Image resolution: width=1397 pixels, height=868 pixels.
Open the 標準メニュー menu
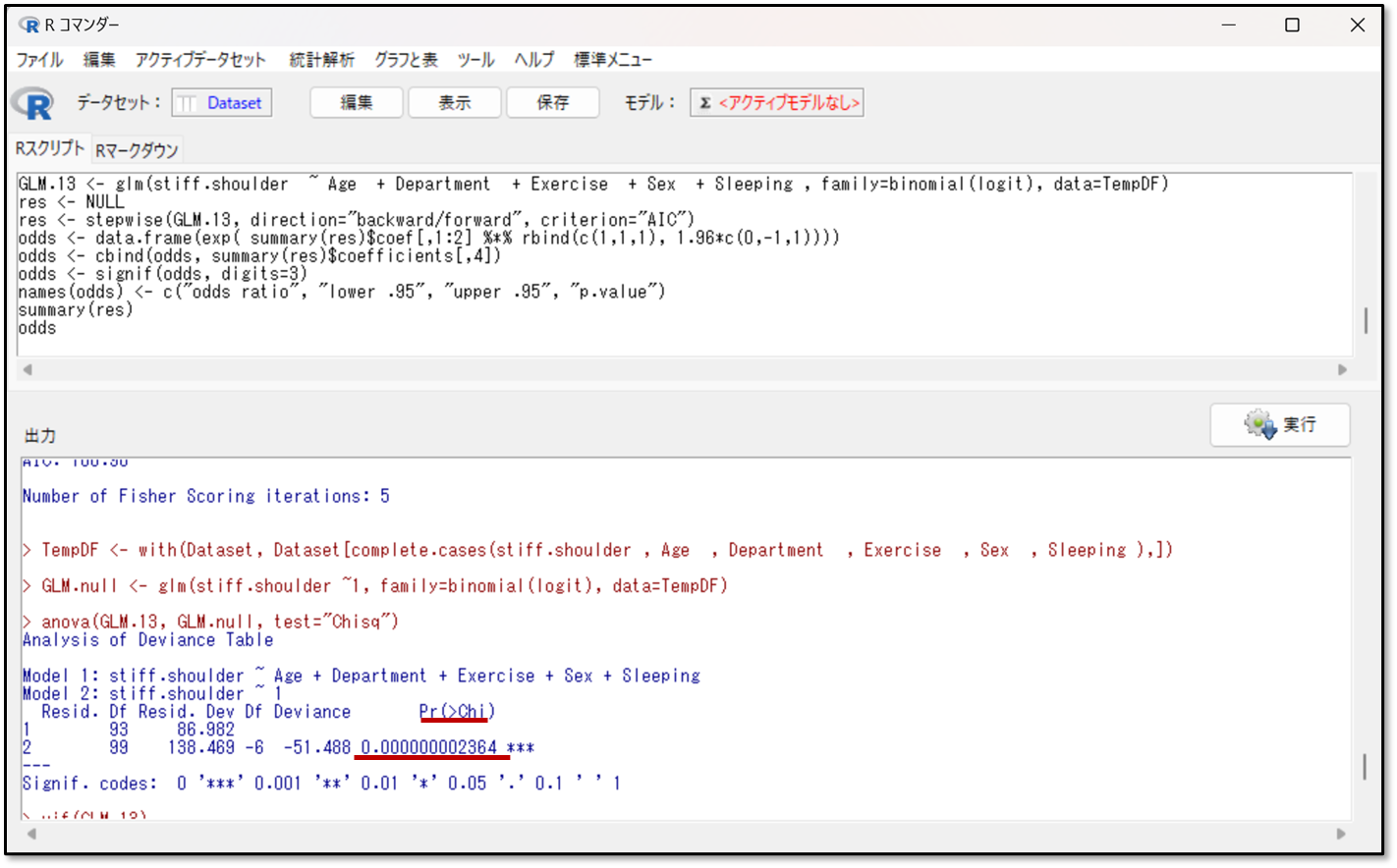pos(613,60)
